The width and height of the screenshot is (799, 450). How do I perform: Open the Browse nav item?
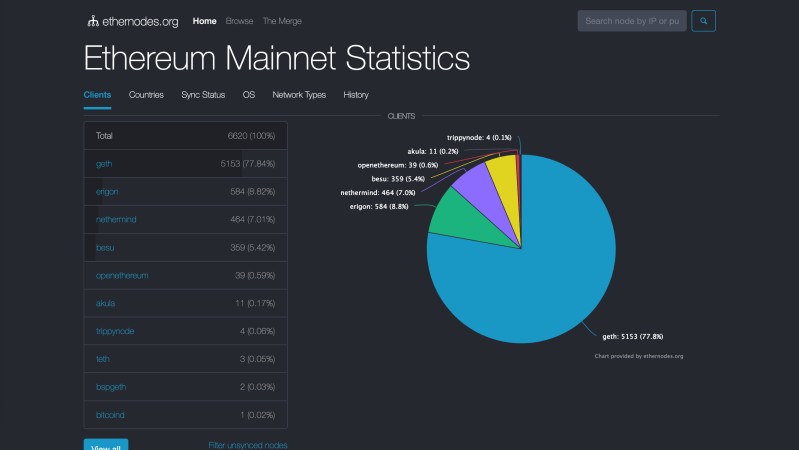click(239, 21)
